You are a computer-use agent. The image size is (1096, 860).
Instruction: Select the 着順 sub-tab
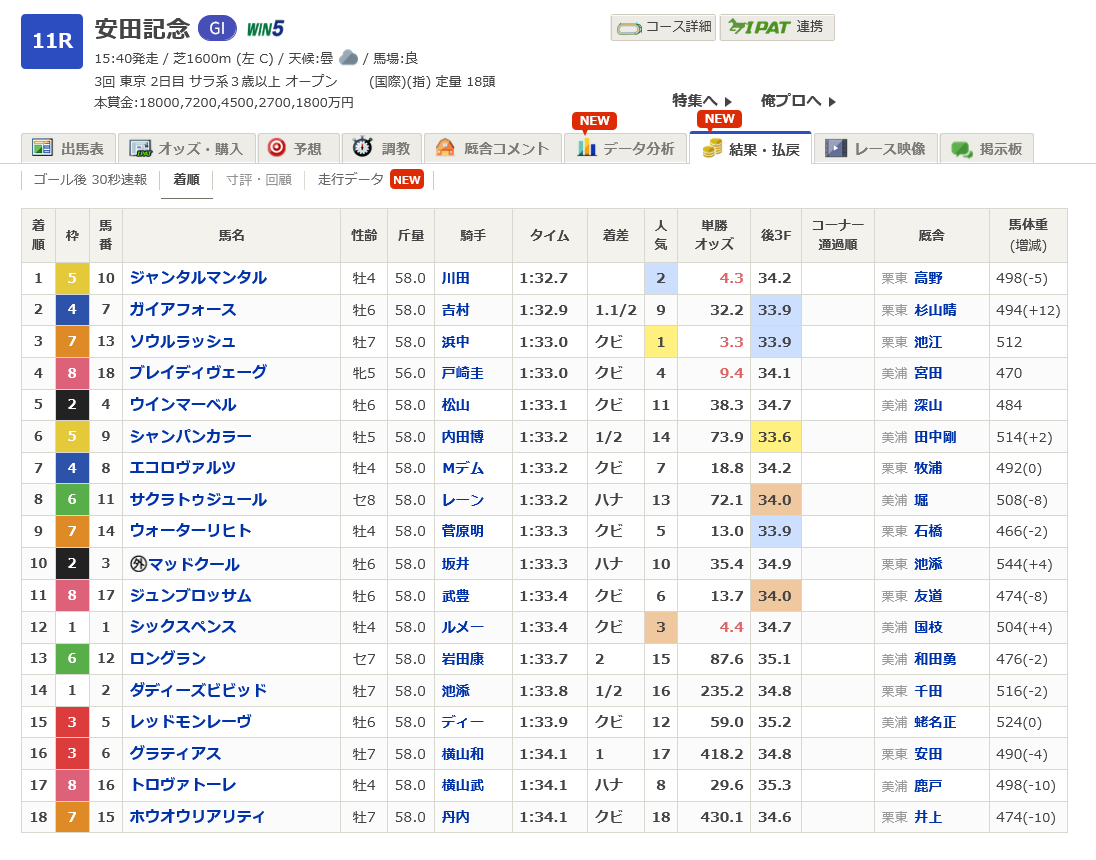187,180
